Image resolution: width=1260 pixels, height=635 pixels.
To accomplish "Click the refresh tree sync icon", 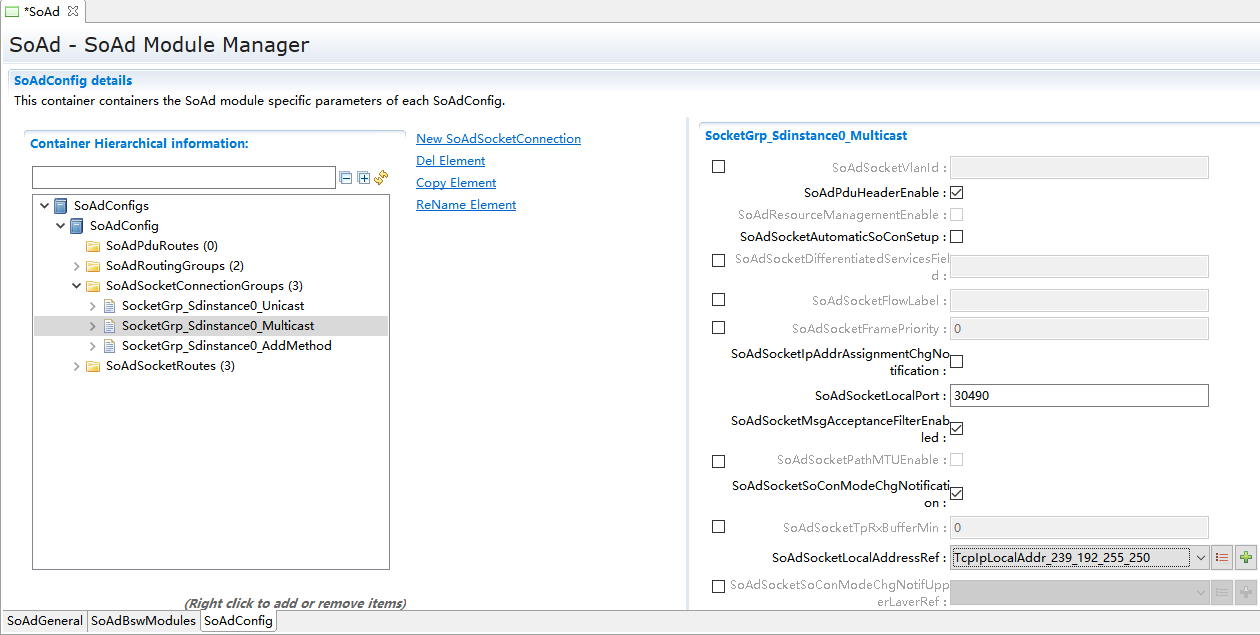I will click(381, 178).
